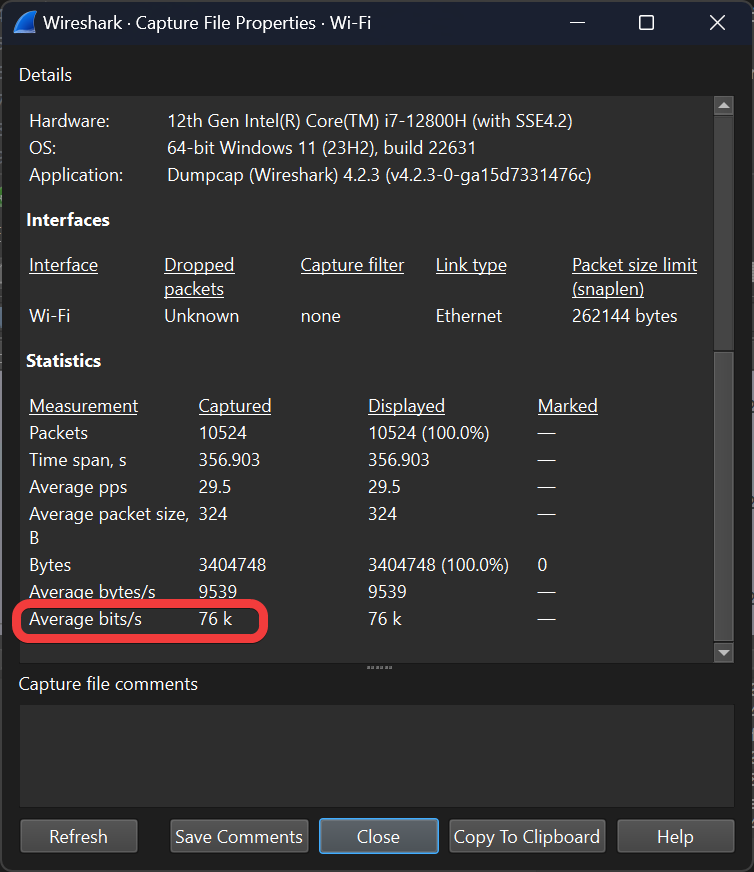Click the Refresh button
This screenshot has width=754, height=872.
(x=78, y=836)
